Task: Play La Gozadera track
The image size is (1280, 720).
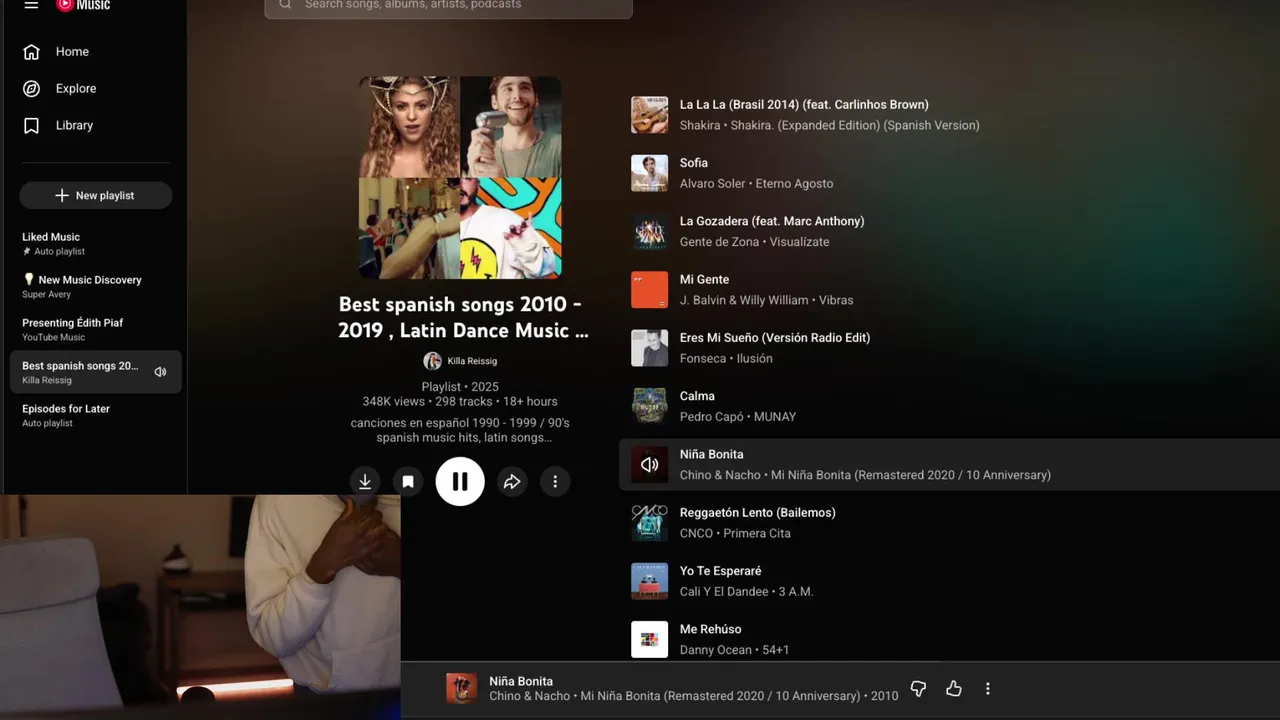Action: [772, 222]
